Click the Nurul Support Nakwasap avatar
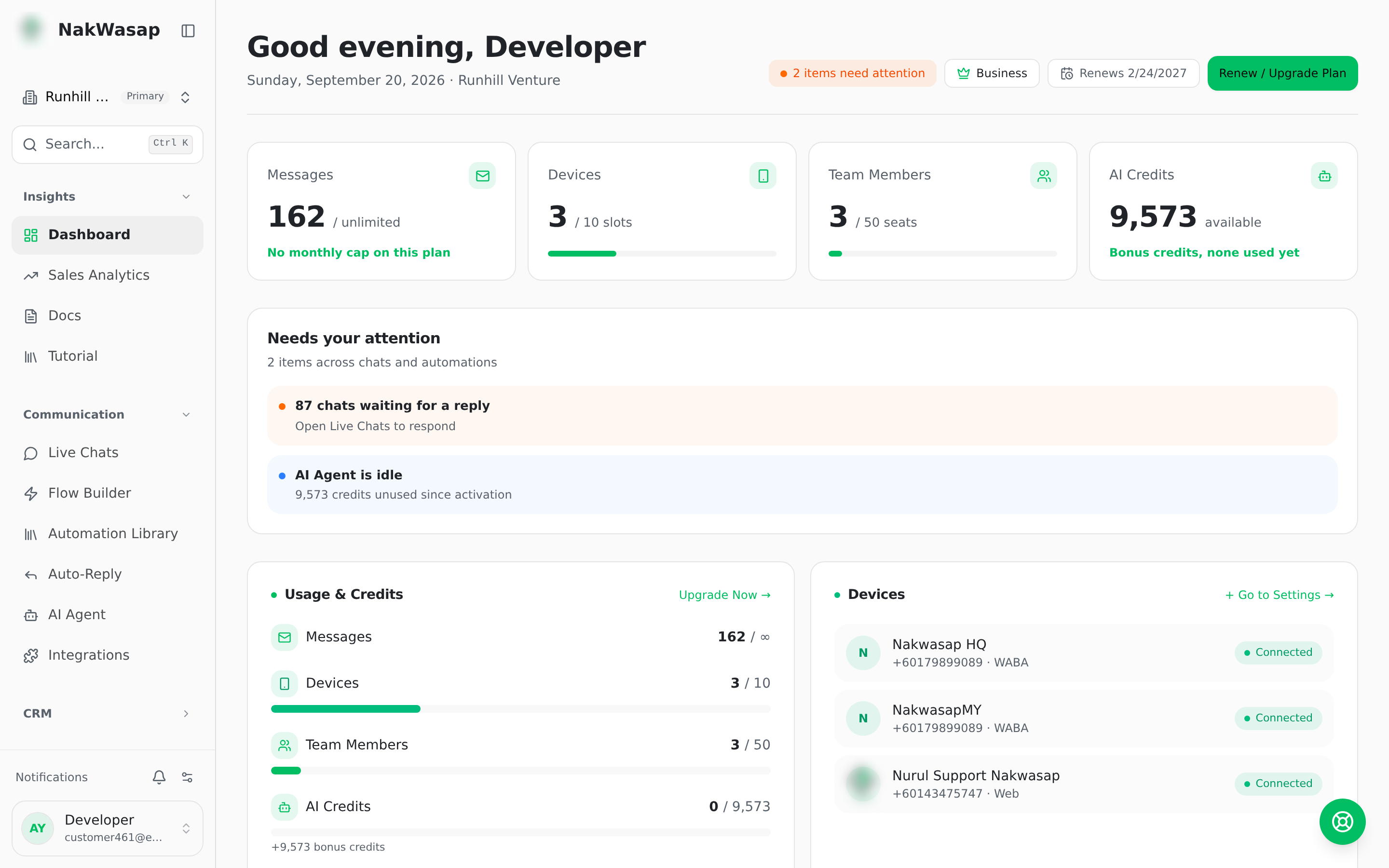Image resolution: width=1389 pixels, height=868 pixels. (863, 784)
